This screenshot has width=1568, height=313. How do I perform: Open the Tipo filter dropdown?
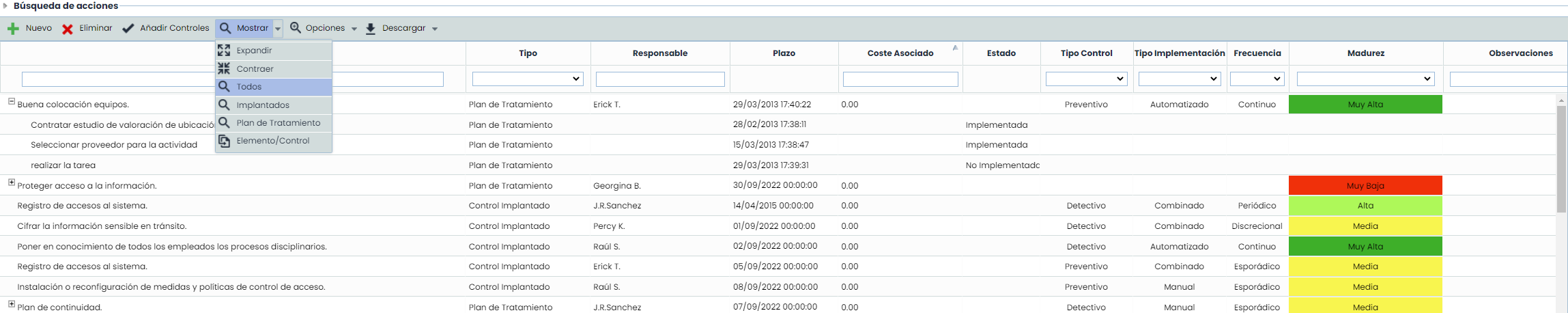tap(528, 79)
